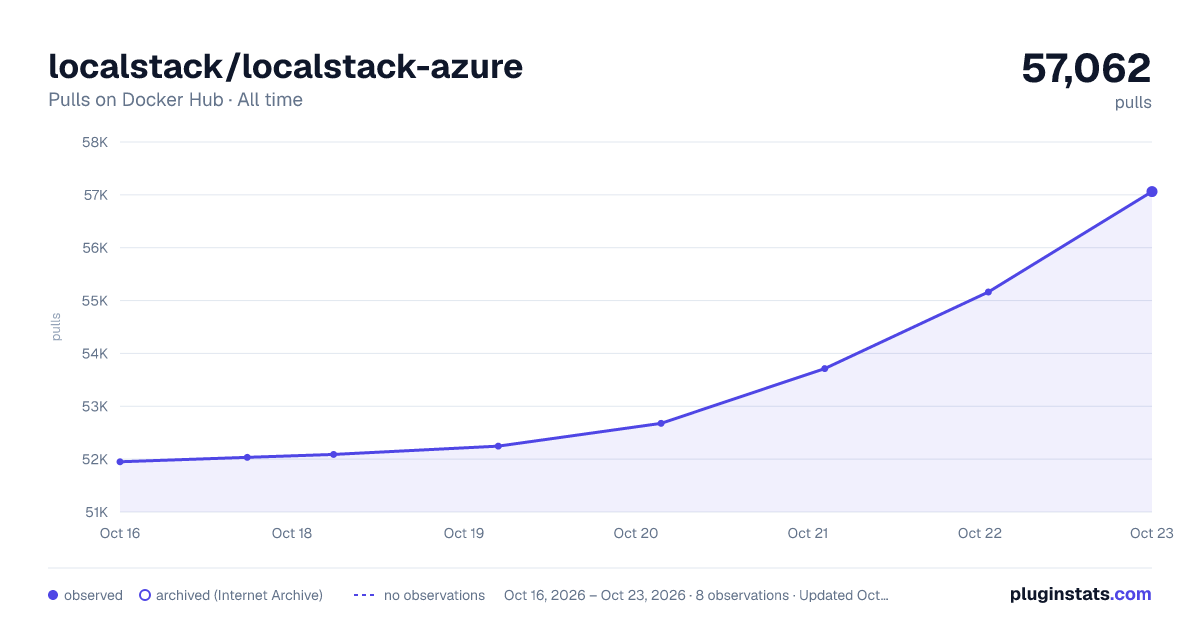Screen dimensions: 1200x630
Task: Click the Oct 21 x-axis label
Action: click(x=808, y=533)
